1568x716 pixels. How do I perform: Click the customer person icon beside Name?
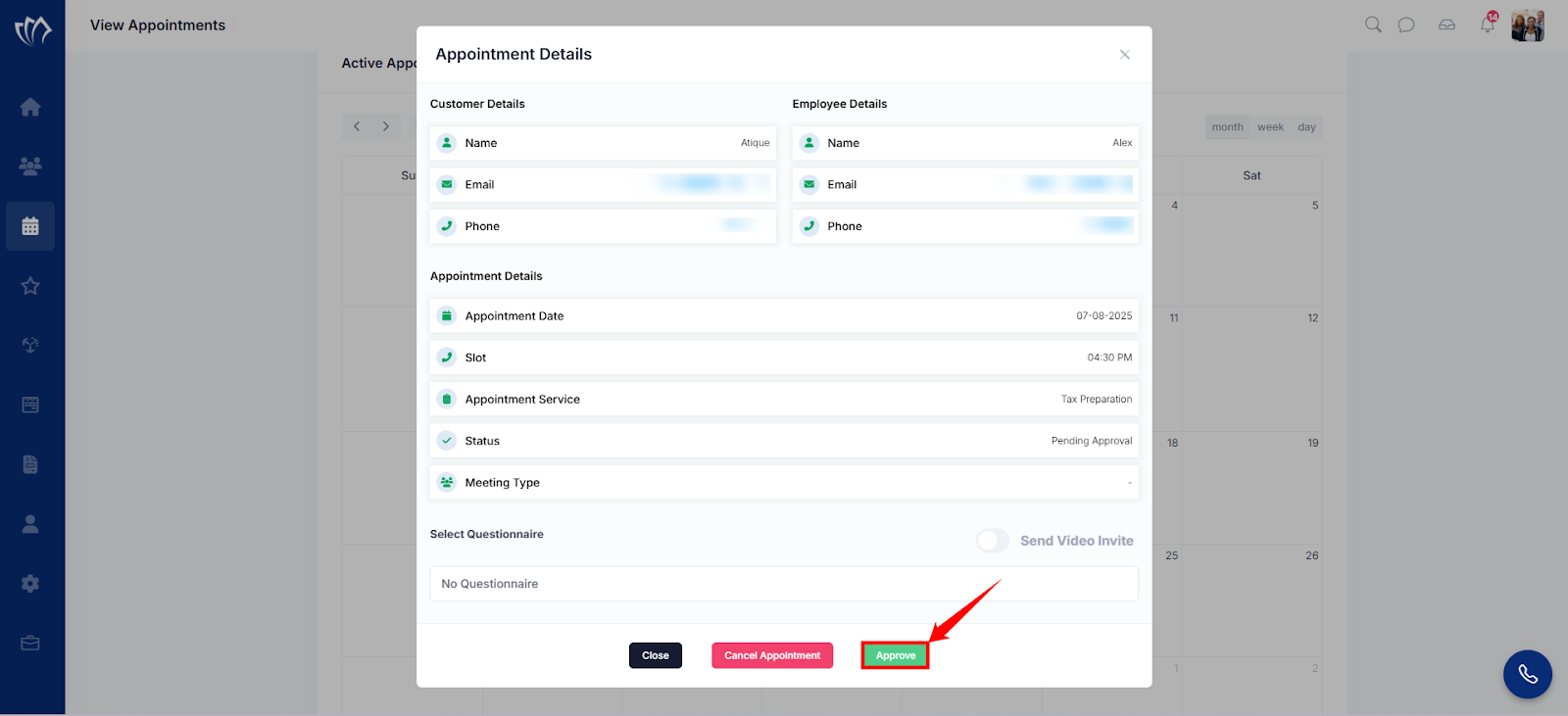tap(447, 143)
